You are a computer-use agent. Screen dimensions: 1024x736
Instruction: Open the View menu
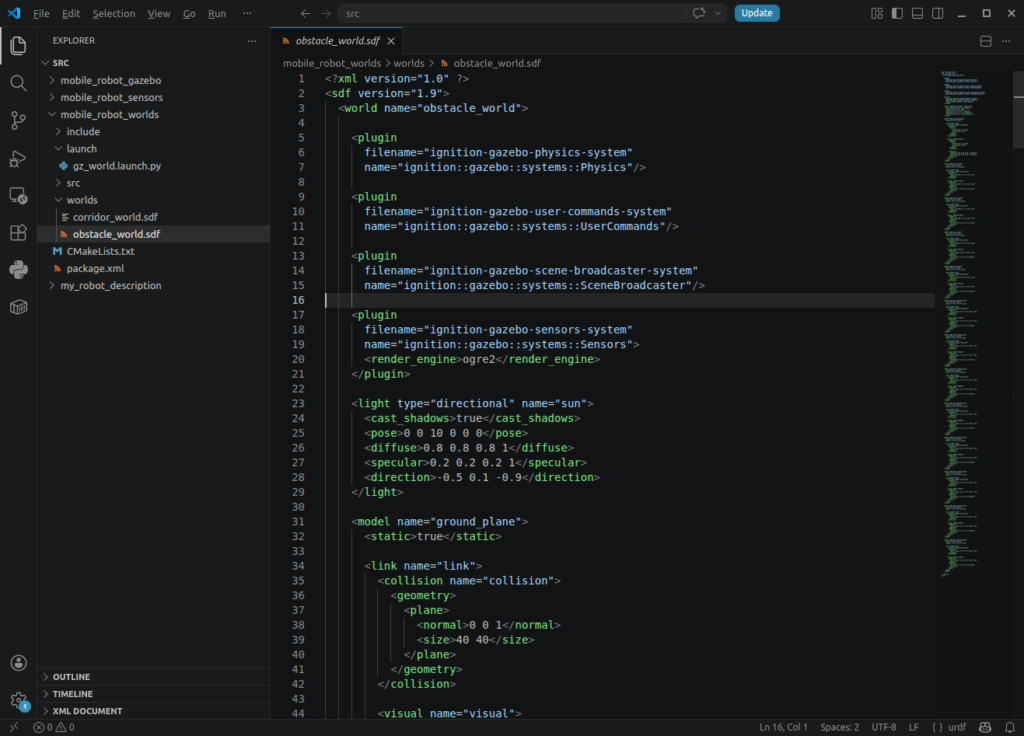[x=159, y=13]
